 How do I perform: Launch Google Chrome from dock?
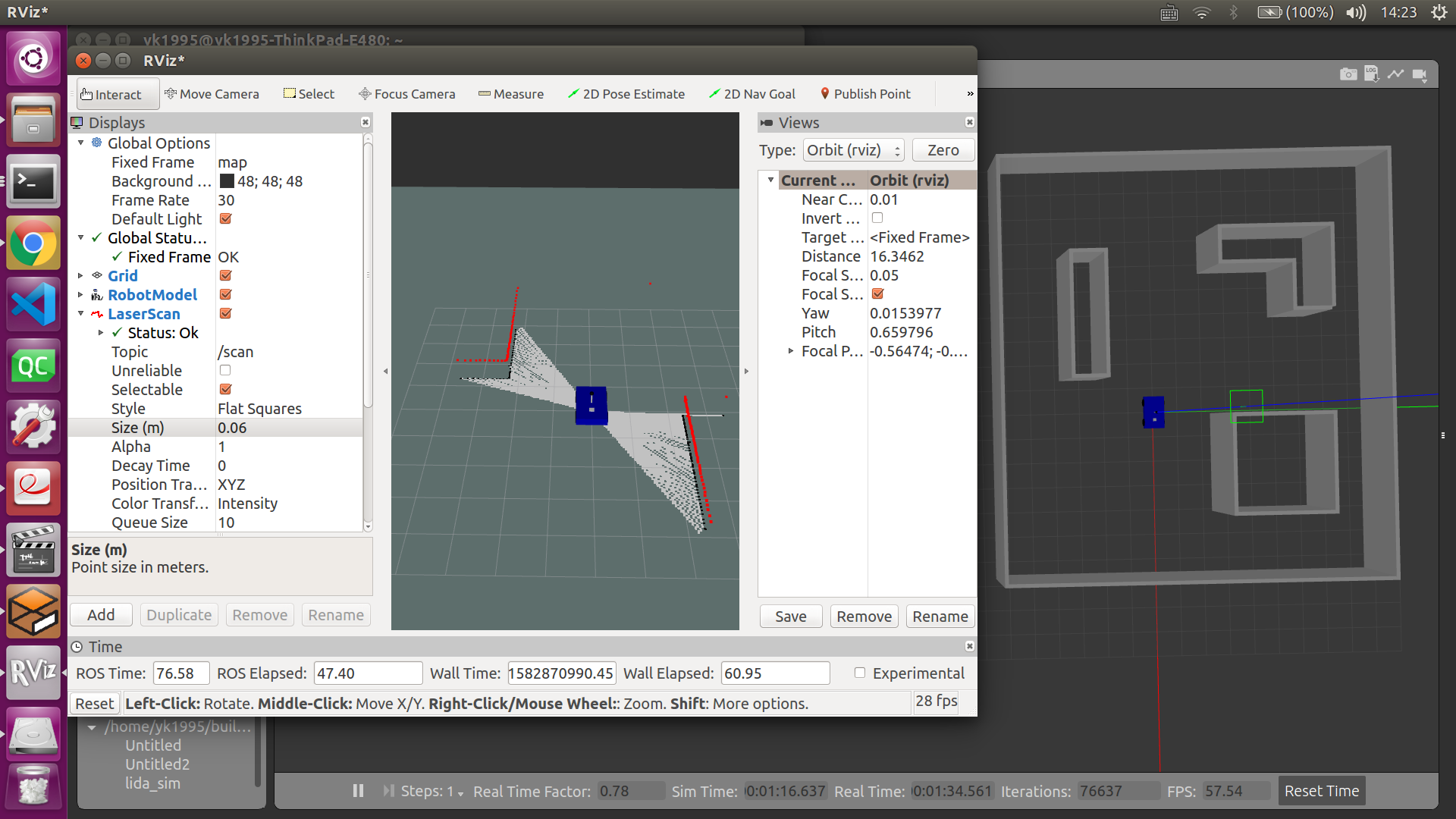pos(33,243)
